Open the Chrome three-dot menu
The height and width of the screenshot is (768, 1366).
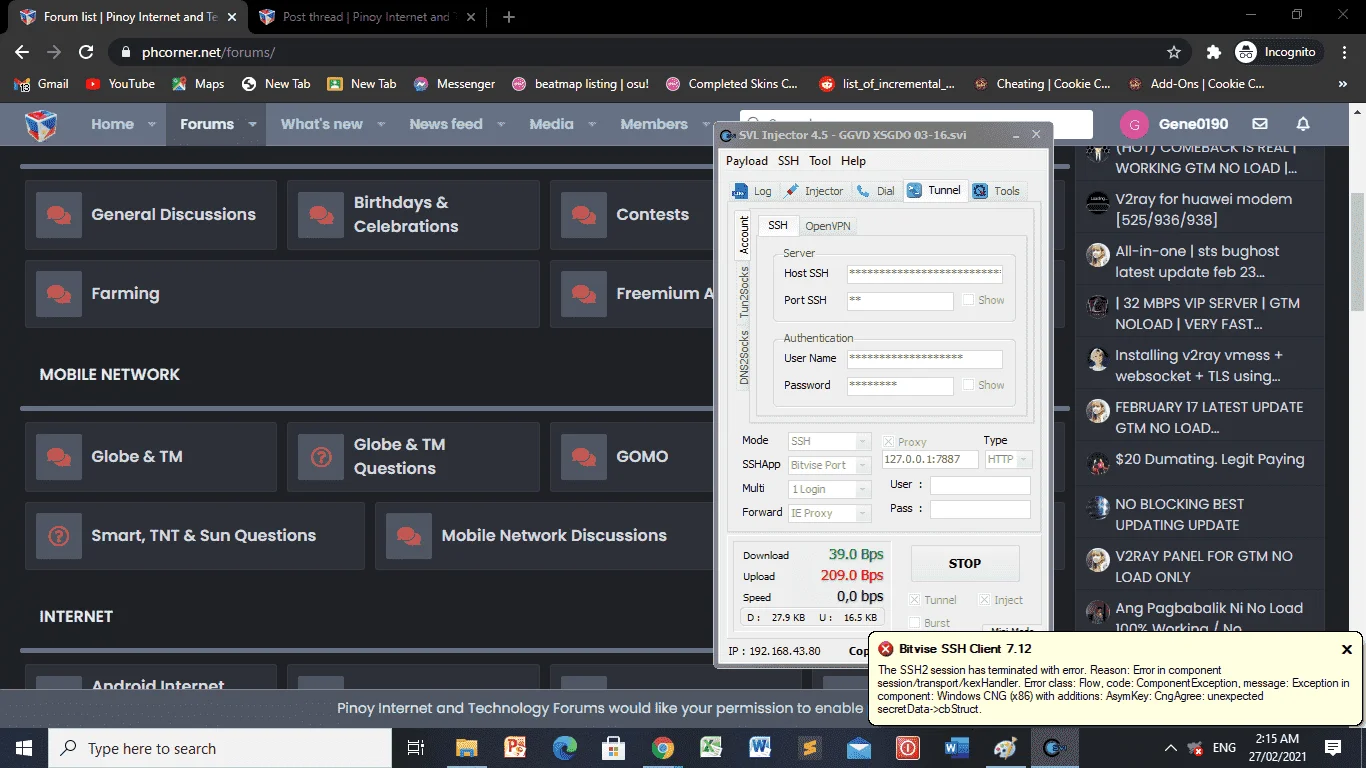pos(1343,52)
